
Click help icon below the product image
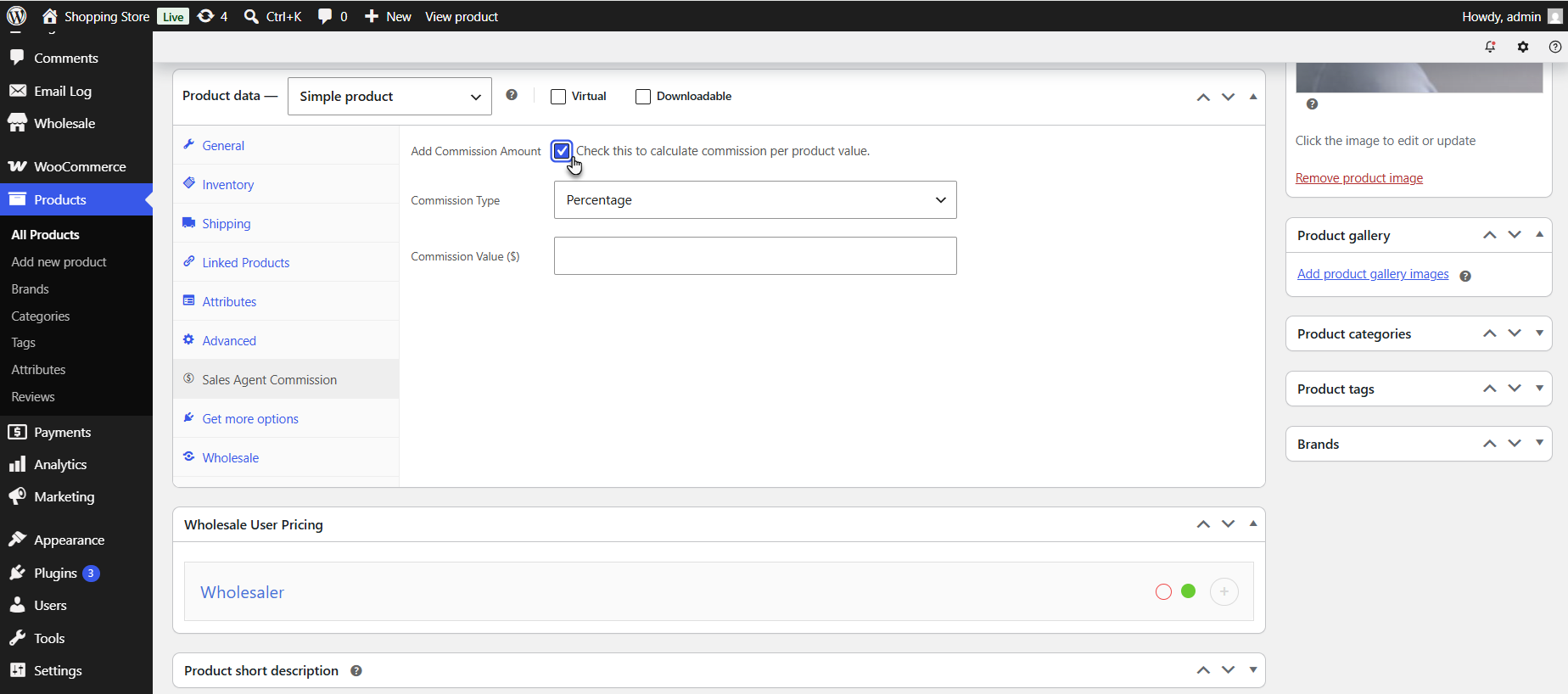[x=1312, y=104]
